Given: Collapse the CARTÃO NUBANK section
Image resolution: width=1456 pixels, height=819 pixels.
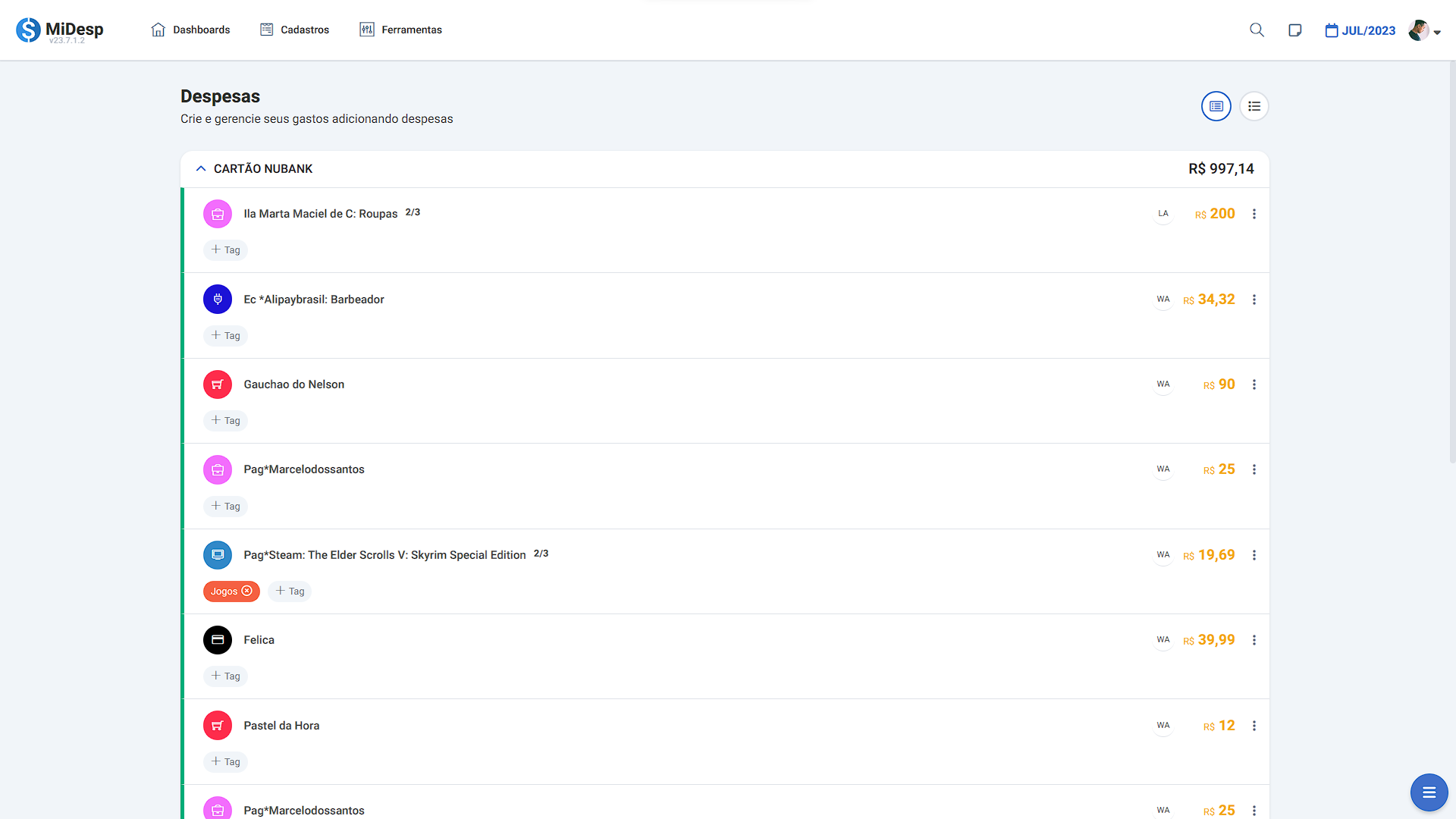Looking at the screenshot, I should (x=201, y=168).
